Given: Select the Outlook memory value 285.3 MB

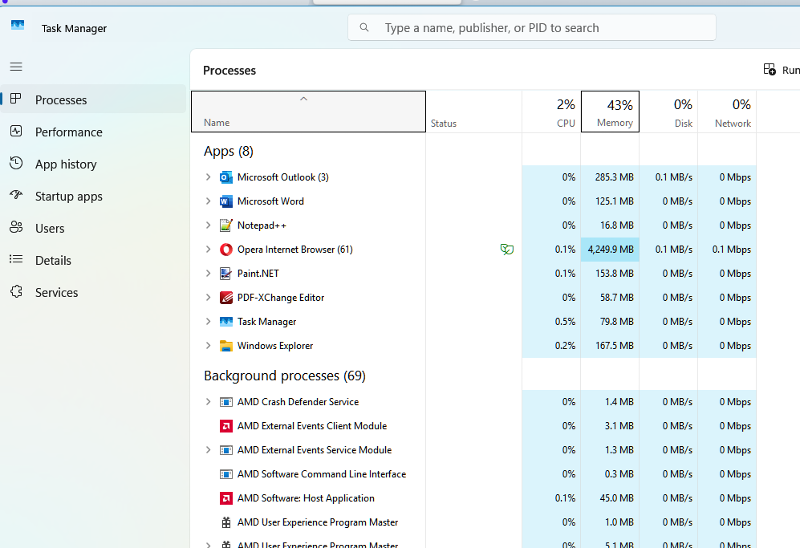Looking at the screenshot, I should click(610, 177).
